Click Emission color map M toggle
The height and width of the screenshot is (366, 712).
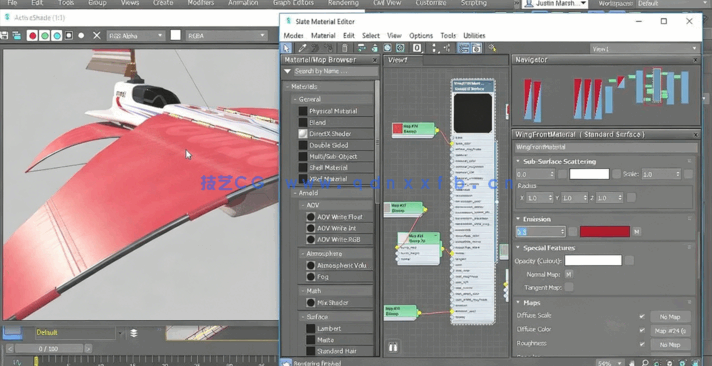click(x=637, y=232)
